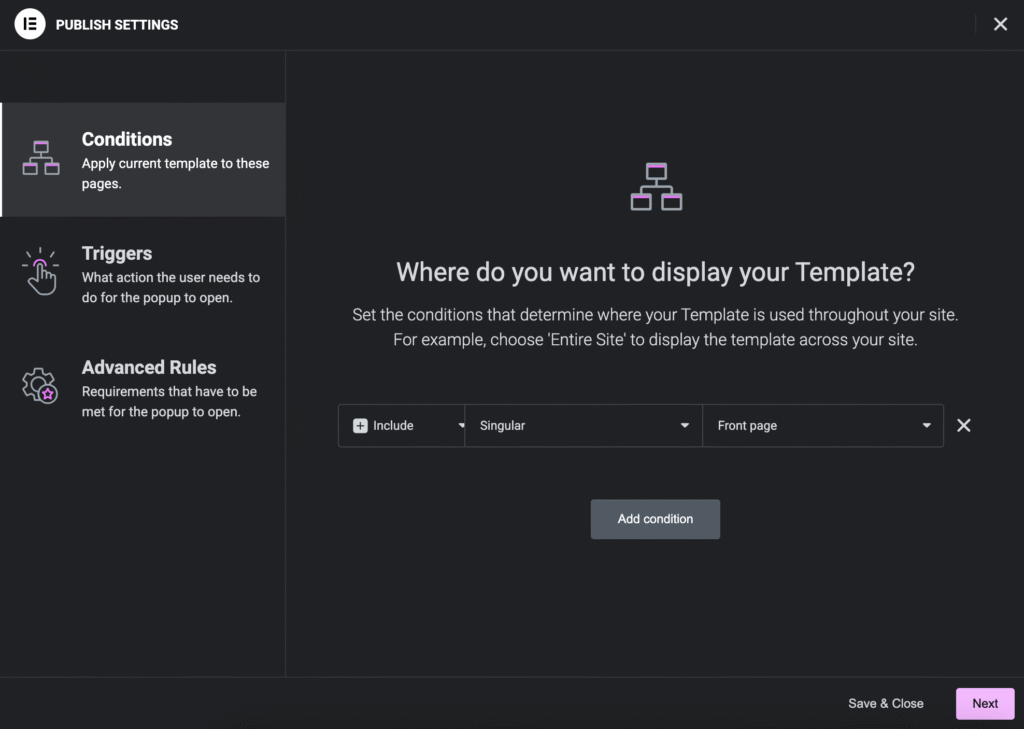Proceed with the Next button
Screen dimensions: 1024x729
(985, 703)
